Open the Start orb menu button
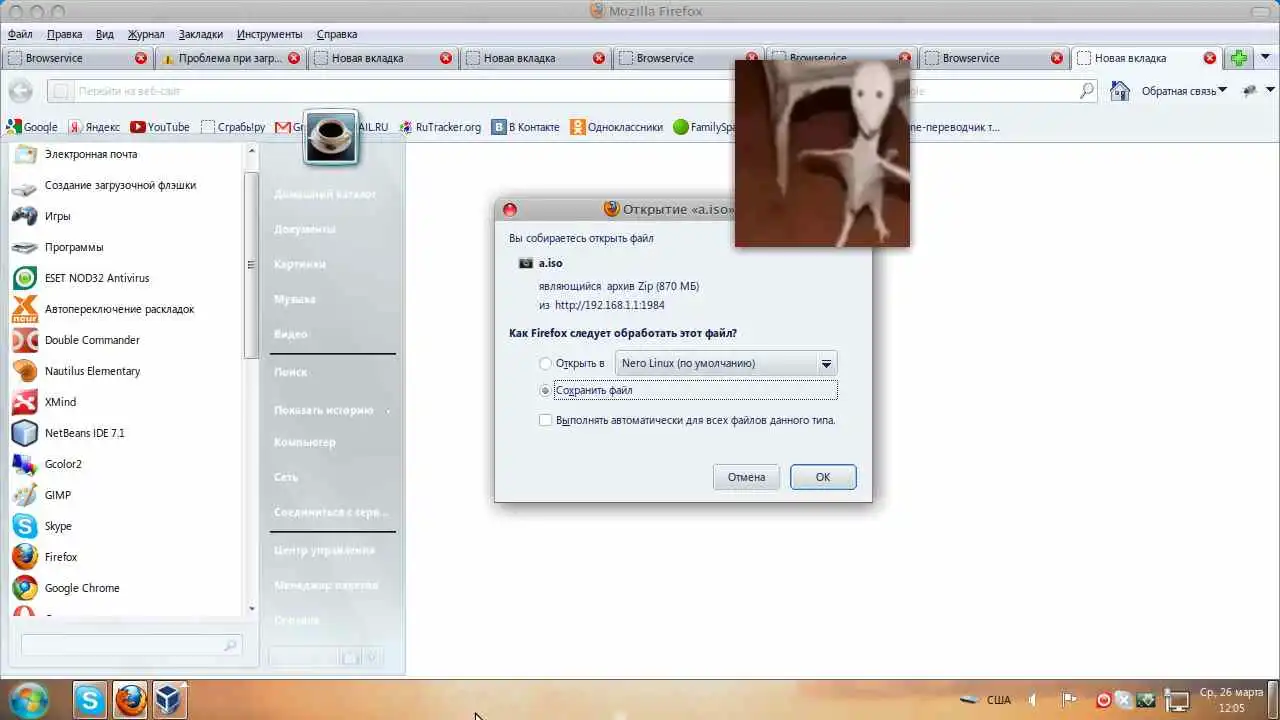Image resolution: width=1280 pixels, height=720 pixels. [x=27, y=700]
